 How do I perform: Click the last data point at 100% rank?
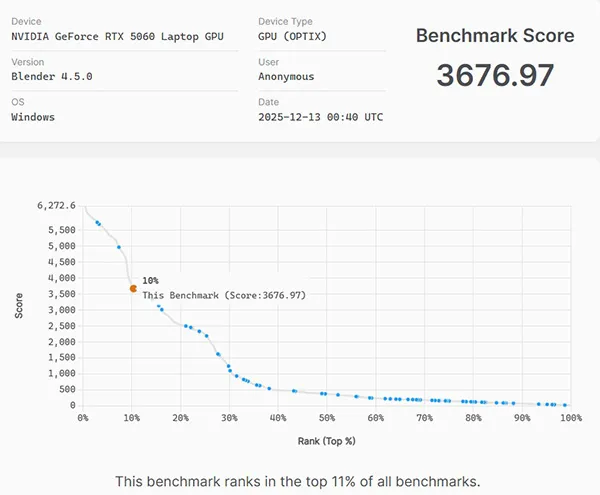tap(565, 405)
